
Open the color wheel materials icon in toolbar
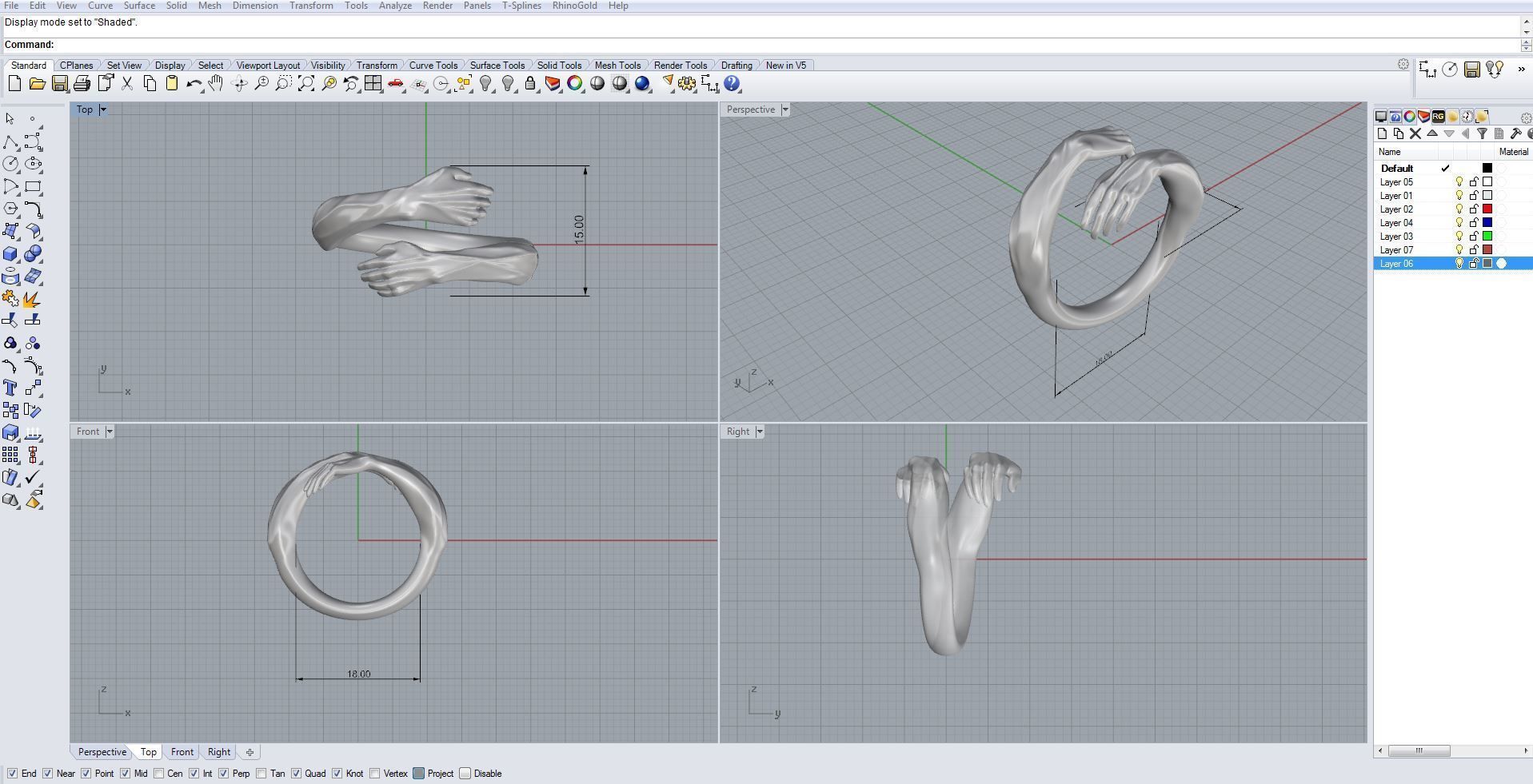click(575, 84)
